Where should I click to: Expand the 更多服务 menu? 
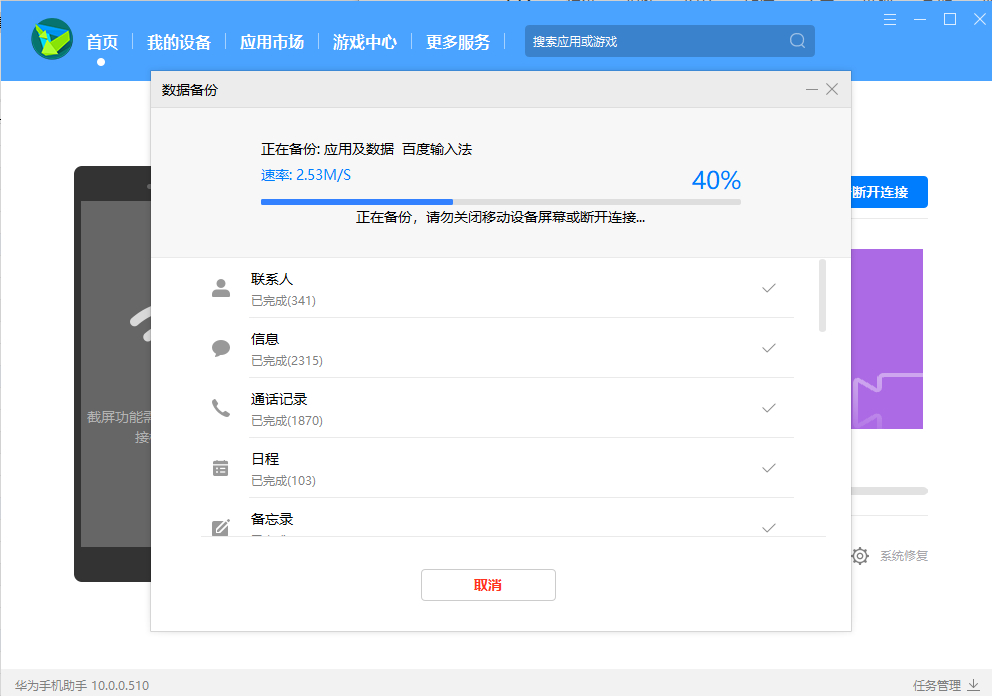point(458,42)
